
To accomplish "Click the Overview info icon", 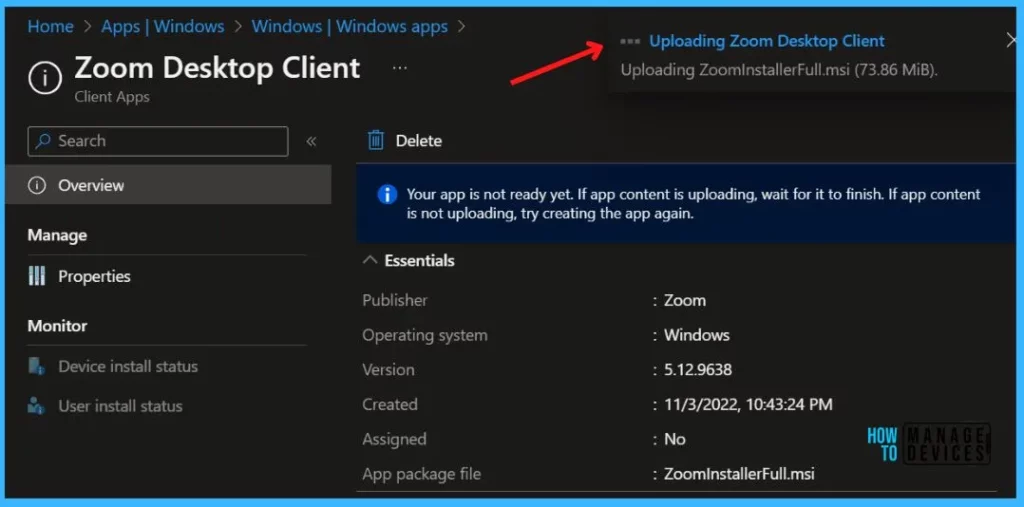I will pos(37,186).
